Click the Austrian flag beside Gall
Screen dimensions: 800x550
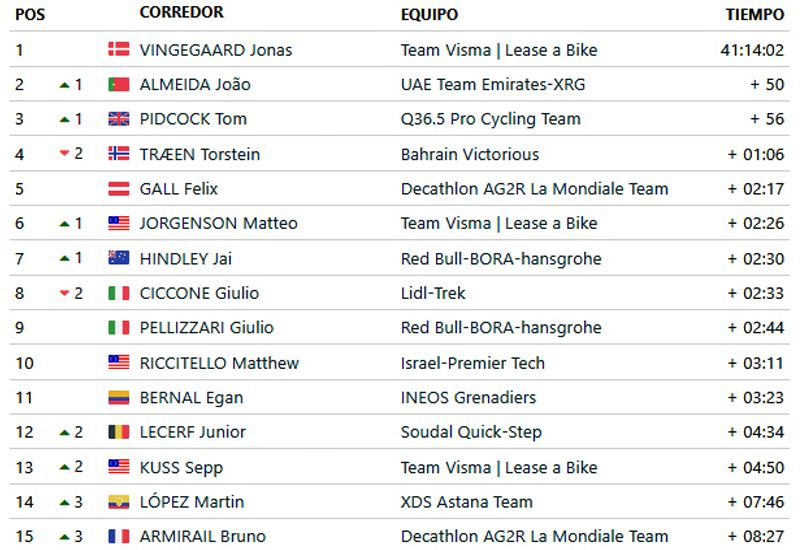[x=118, y=188]
